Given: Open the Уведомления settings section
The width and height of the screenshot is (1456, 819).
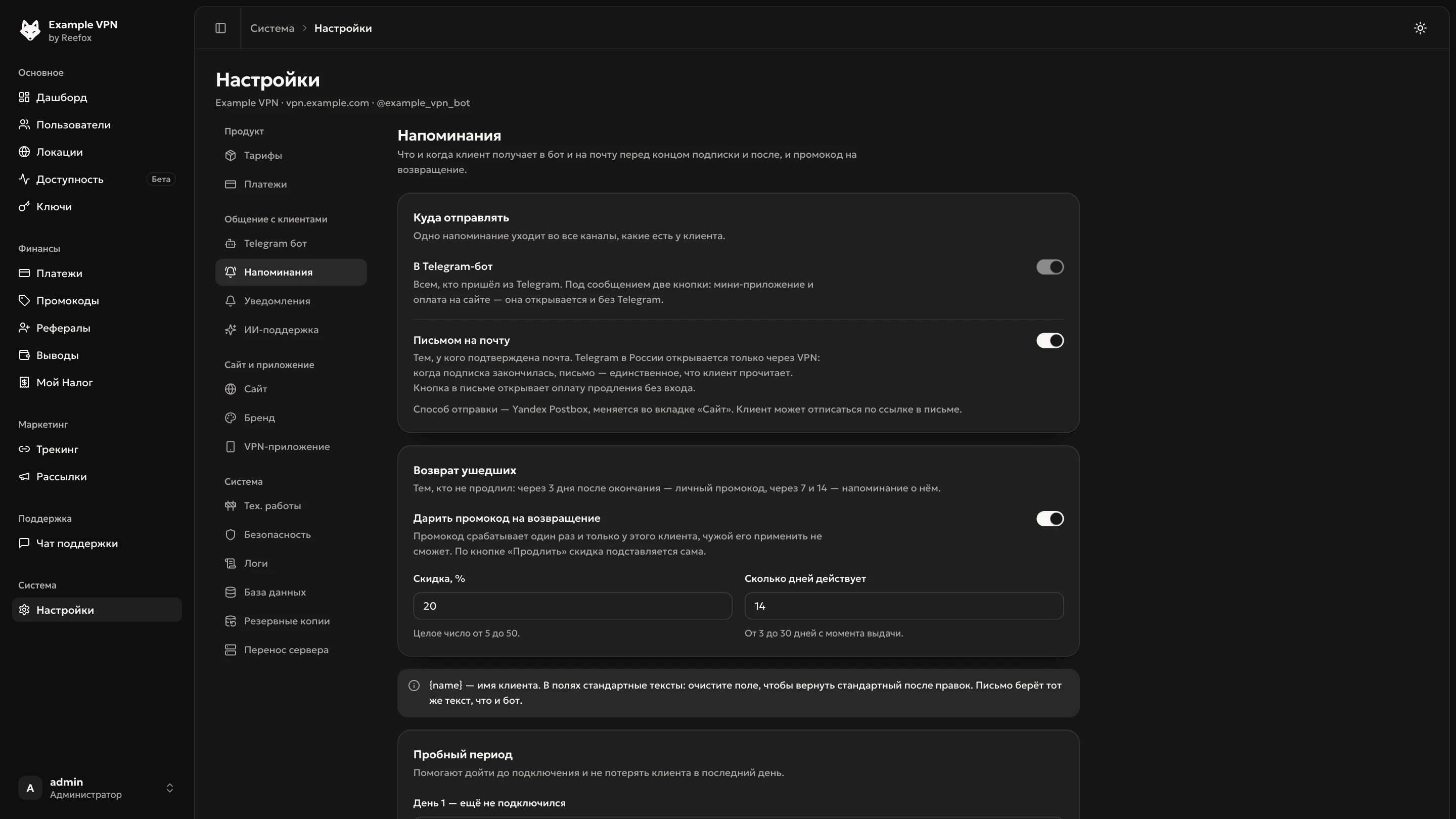Looking at the screenshot, I should point(291,301).
